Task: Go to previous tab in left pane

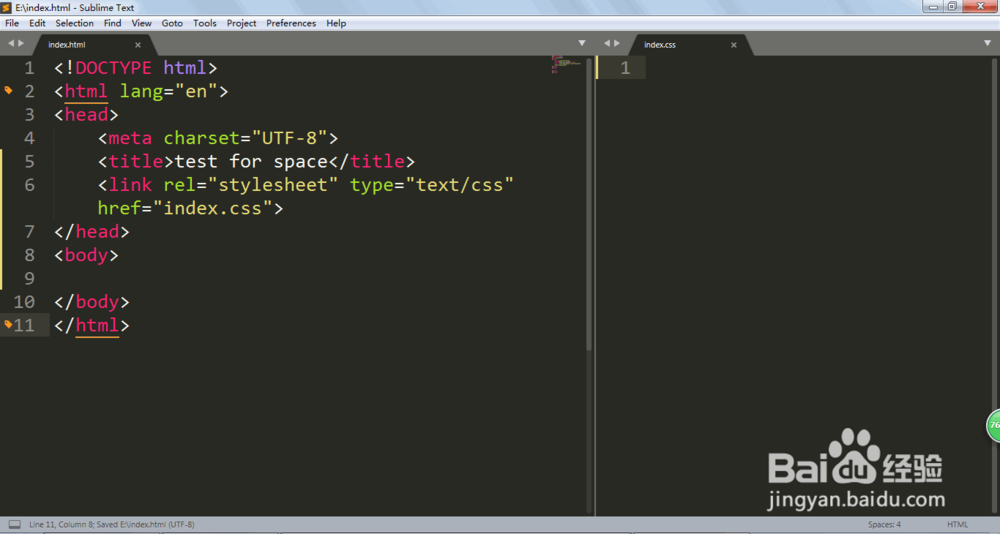Action: (x=11, y=43)
